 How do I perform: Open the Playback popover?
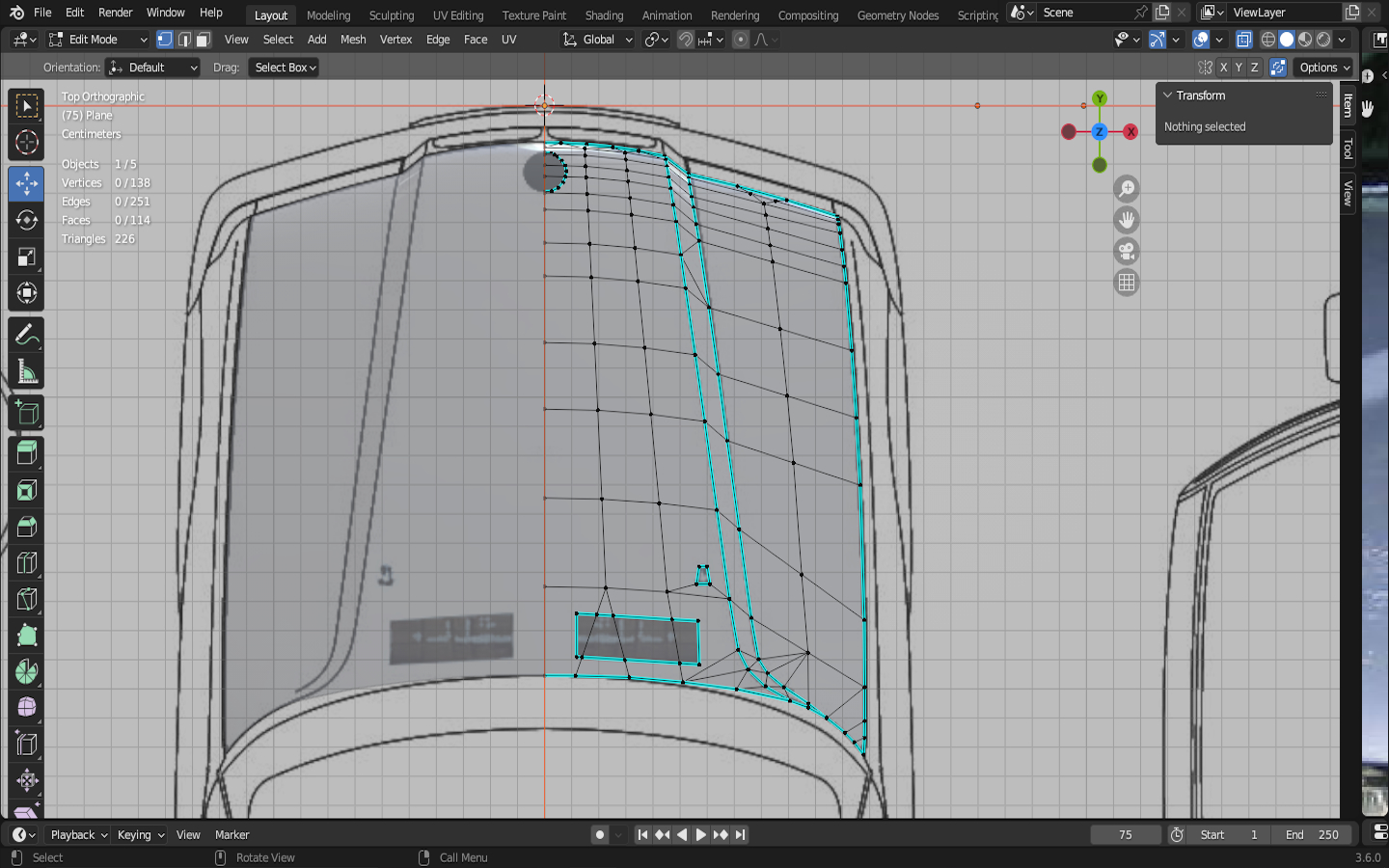pos(78,835)
